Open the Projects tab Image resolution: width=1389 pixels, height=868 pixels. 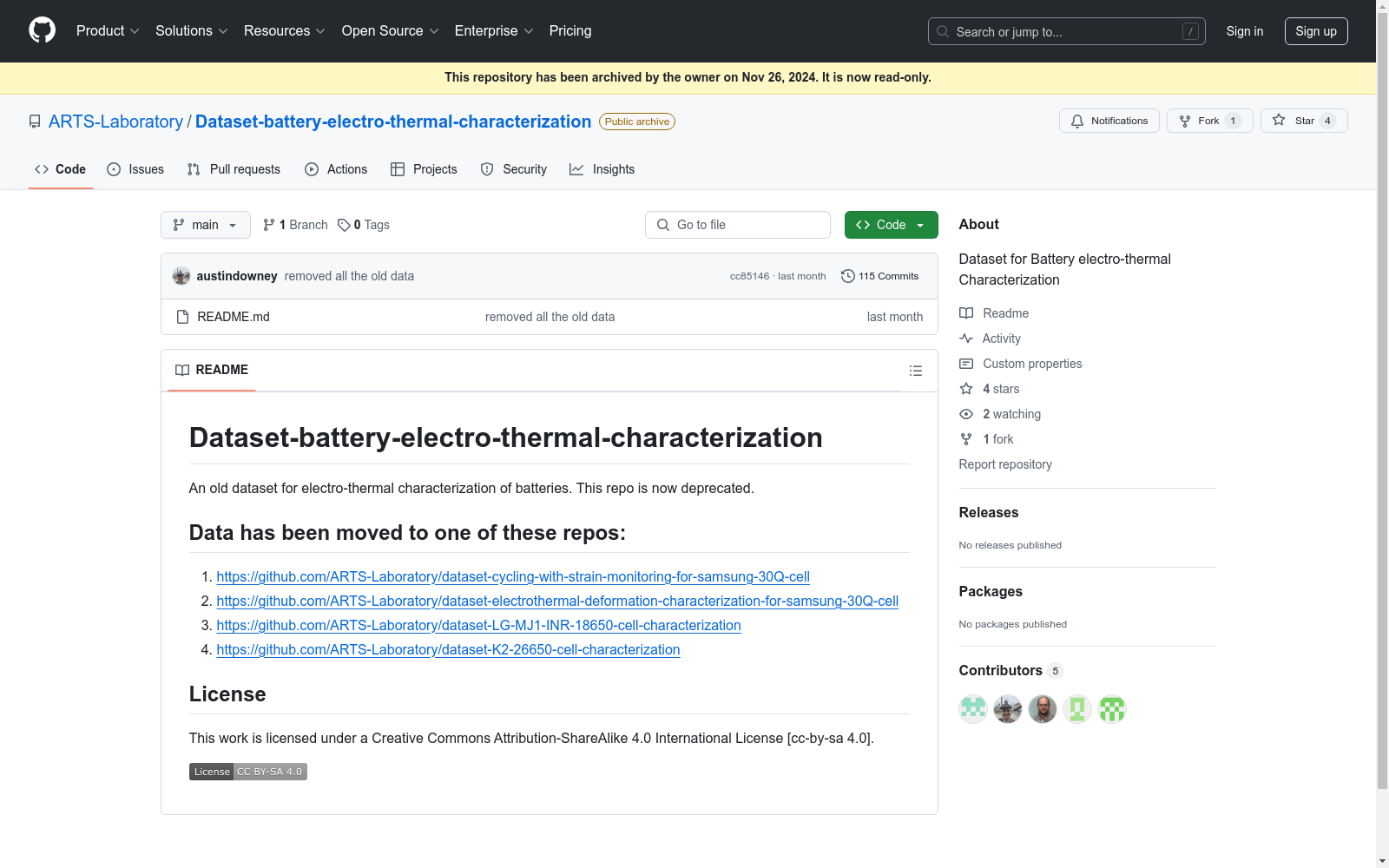pos(424,169)
